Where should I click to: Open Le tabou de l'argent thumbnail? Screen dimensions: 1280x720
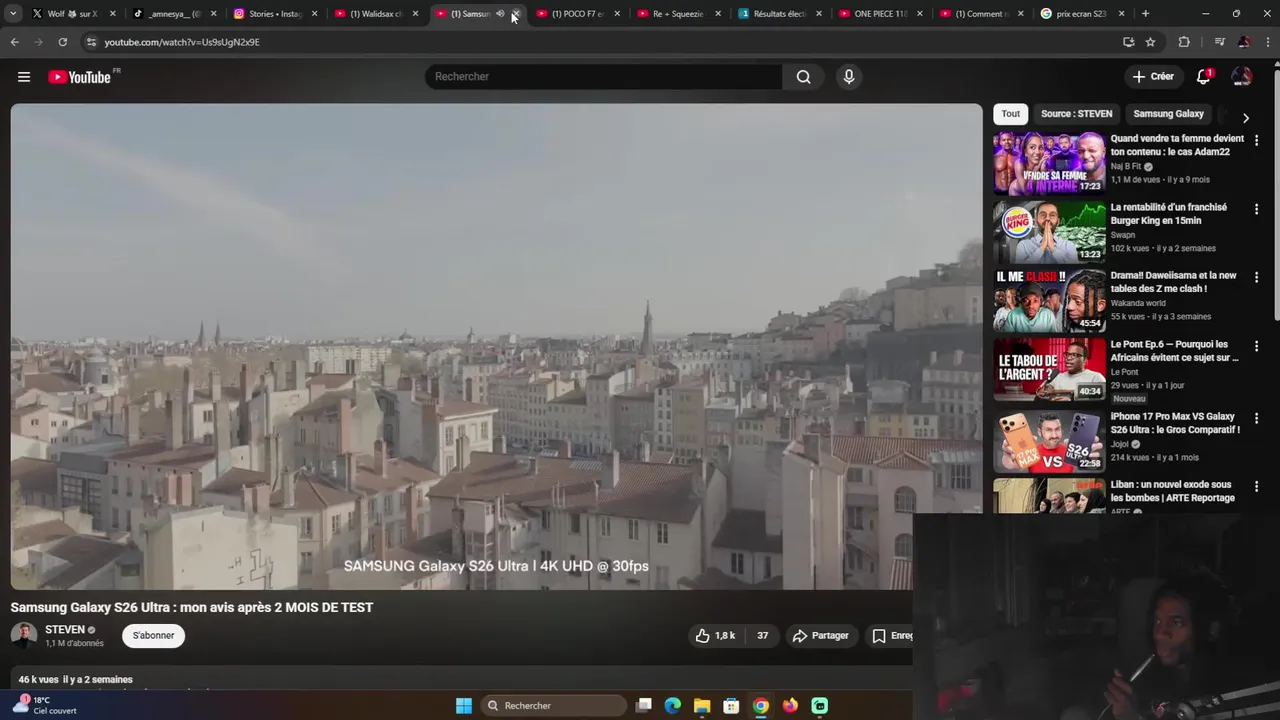[1049, 369]
